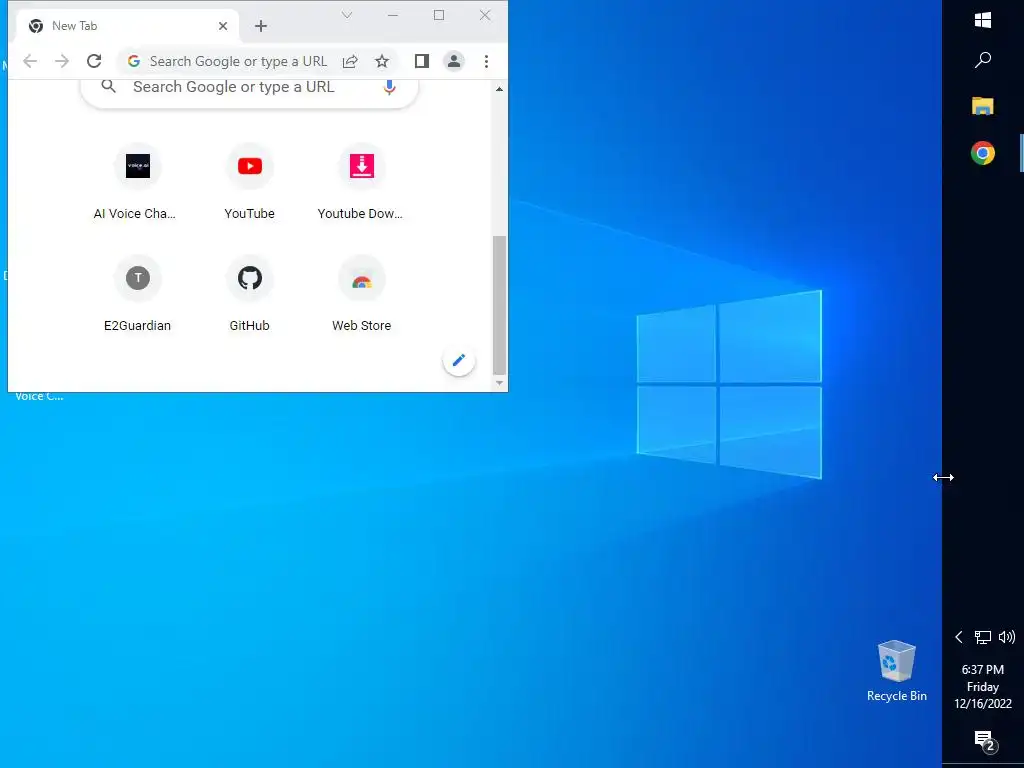Open File Explorer from the taskbar
This screenshot has height=768, width=1024.
[x=983, y=106]
